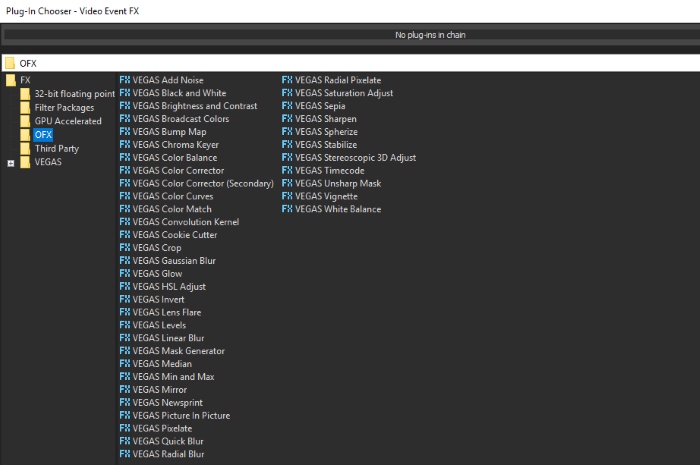The width and height of the screenshot is (700, 465).
Task: Select VEGAS Invert plug-in
Action: click(152, 299)
